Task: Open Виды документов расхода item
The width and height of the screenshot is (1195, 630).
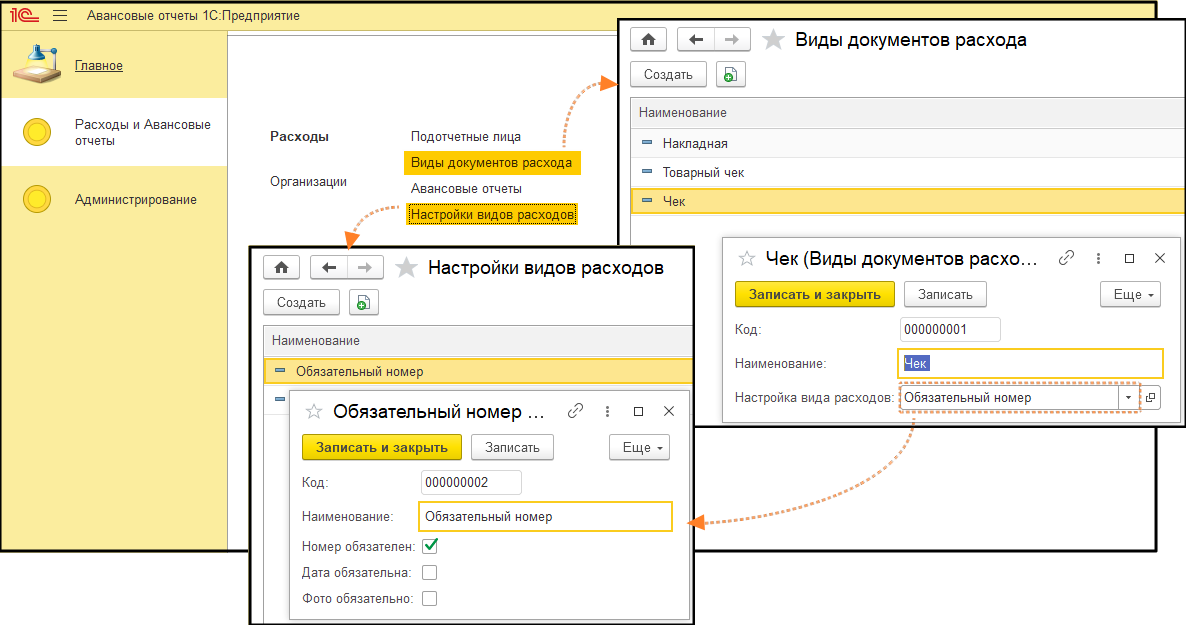Action: [492, 162]
